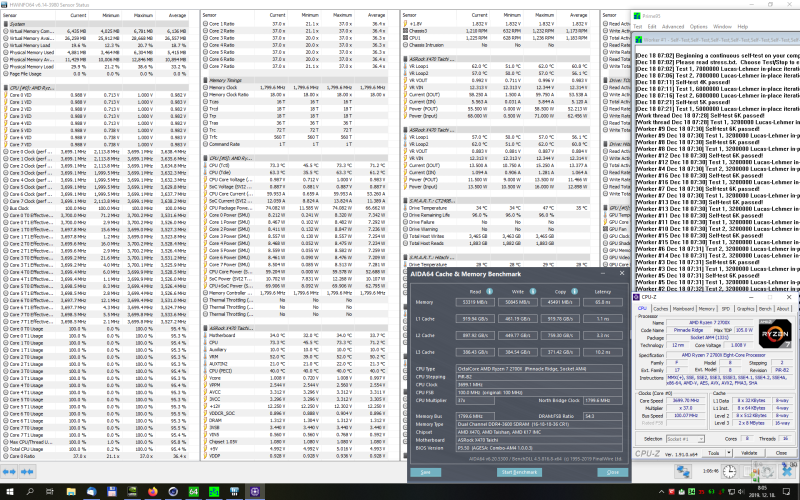Open Prime95 Advanced menu

(x=672, y=27)
